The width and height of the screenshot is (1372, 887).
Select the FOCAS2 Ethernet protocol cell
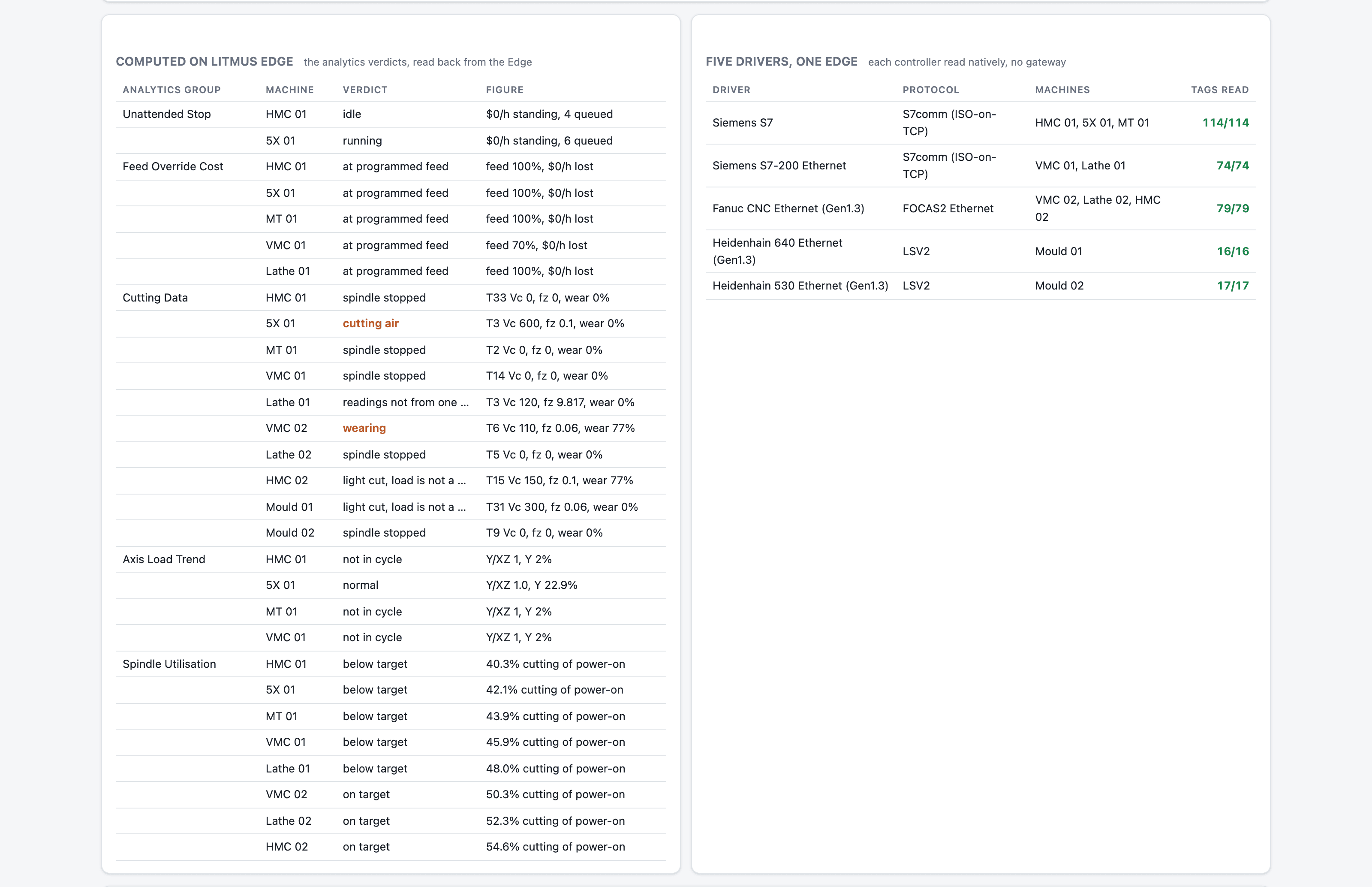coord(948,208)
